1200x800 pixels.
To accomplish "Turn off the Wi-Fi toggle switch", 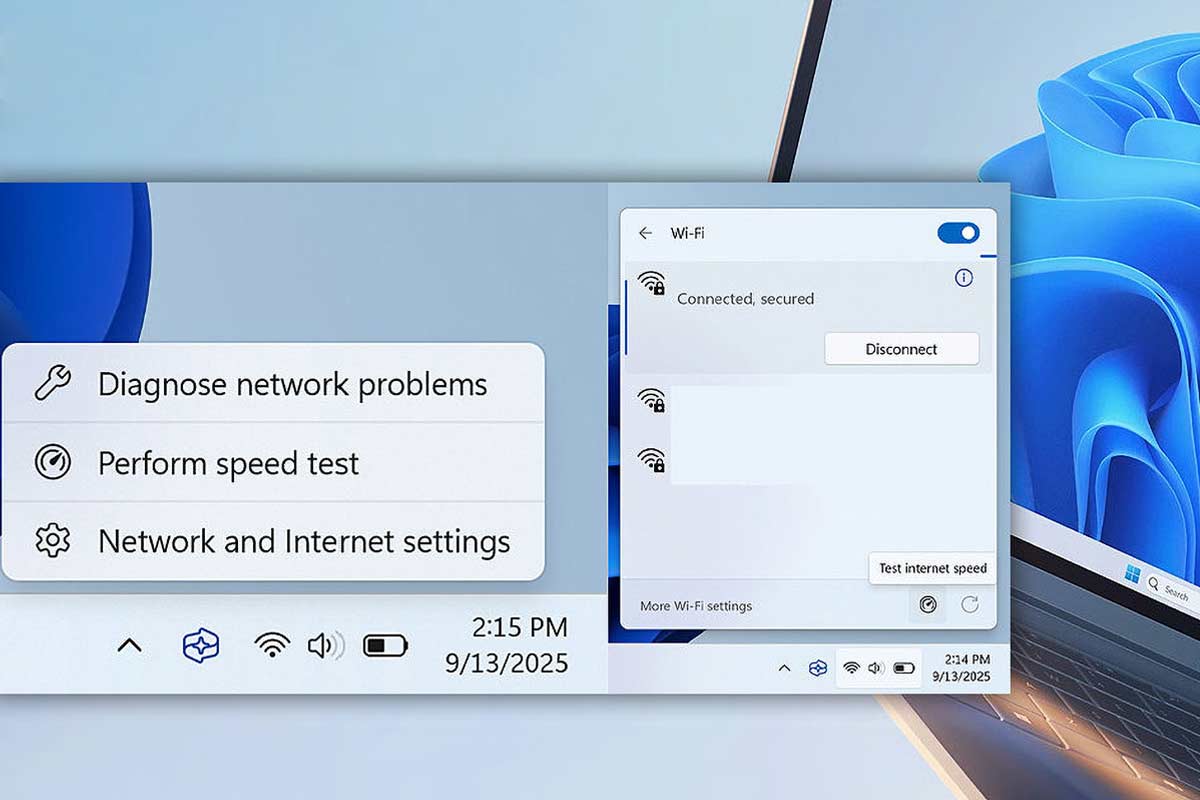I will [958, 233].
